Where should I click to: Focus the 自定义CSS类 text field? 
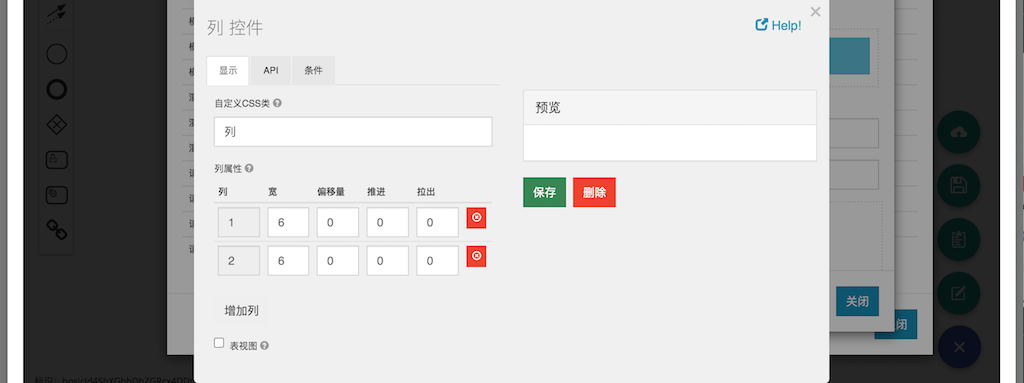pyautogui.click(x=353, y=131)
